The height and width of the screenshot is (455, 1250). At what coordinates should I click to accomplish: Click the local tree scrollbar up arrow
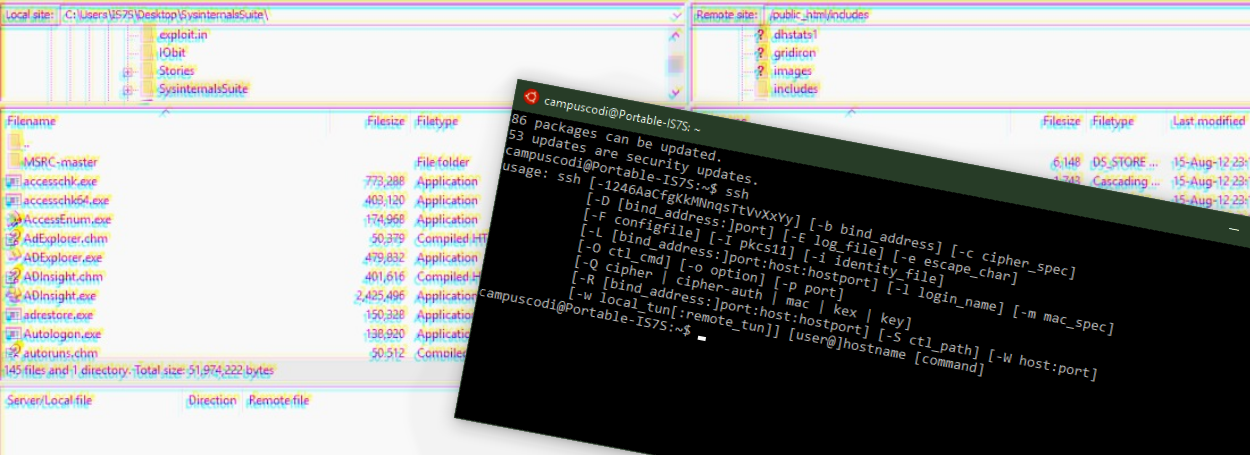pyautogui.click(x=676, y=35)
